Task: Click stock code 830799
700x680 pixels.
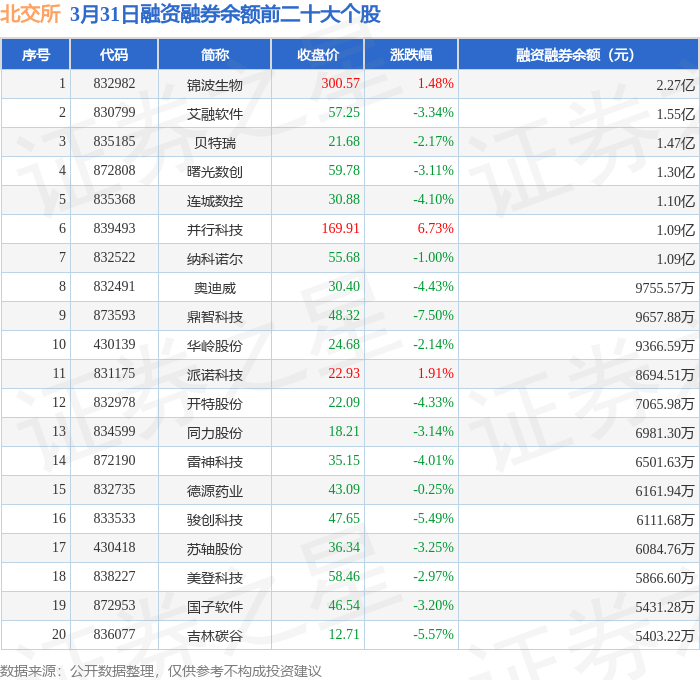Action: click(x=114, y=113)
